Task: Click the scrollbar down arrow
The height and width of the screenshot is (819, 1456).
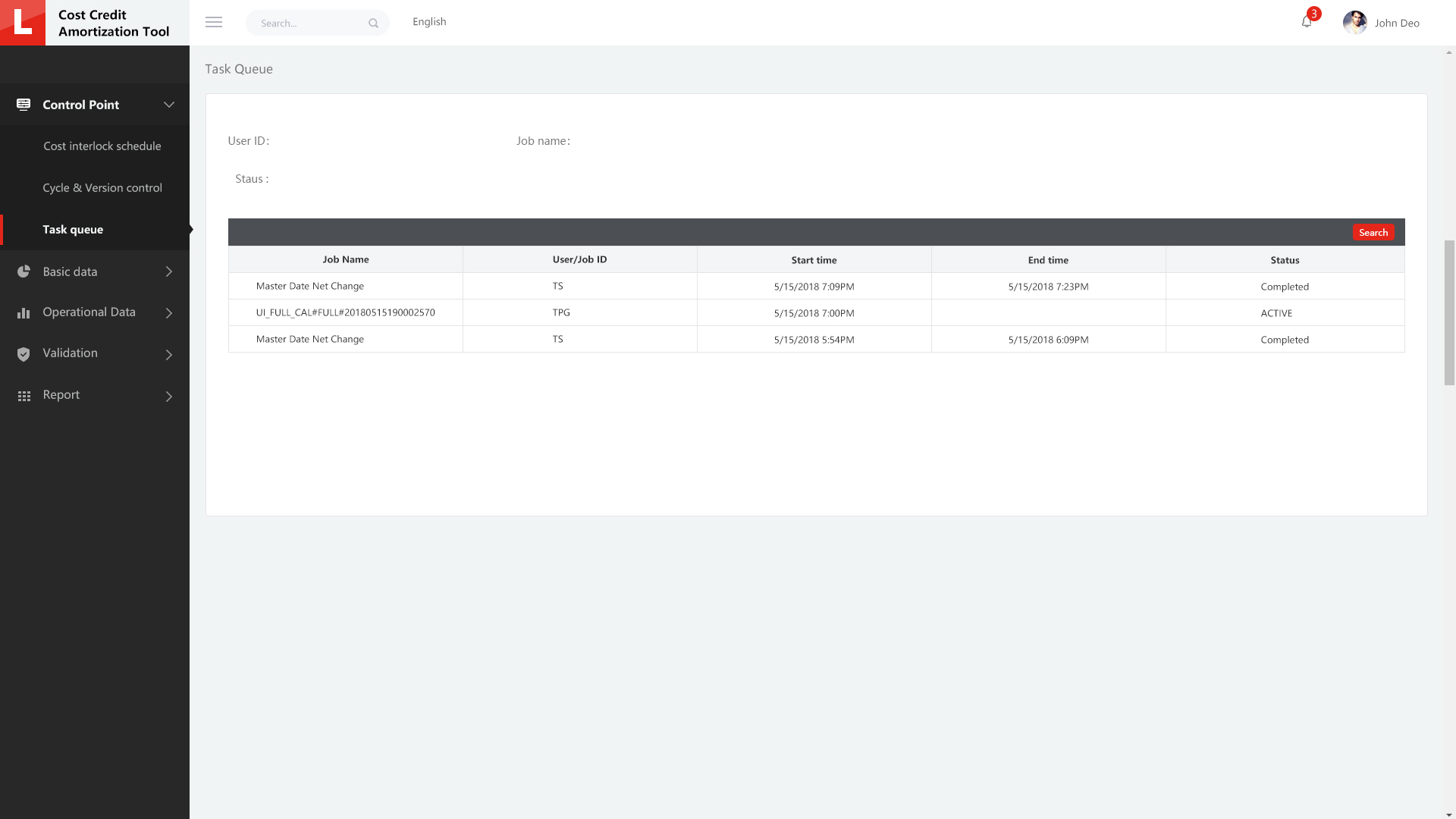Action: pos(1449,814)
